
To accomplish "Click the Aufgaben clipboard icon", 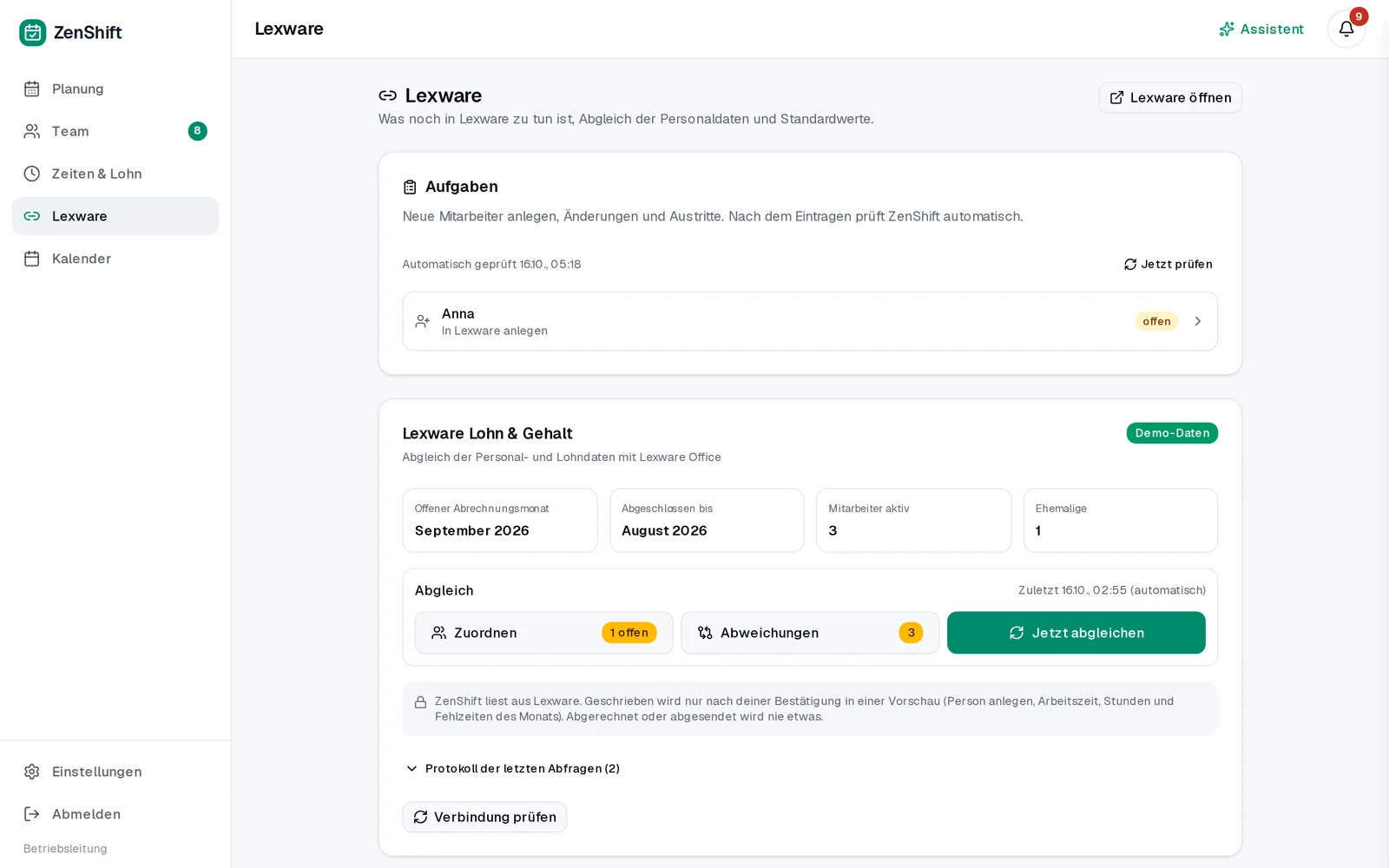I will coord(410,187).
